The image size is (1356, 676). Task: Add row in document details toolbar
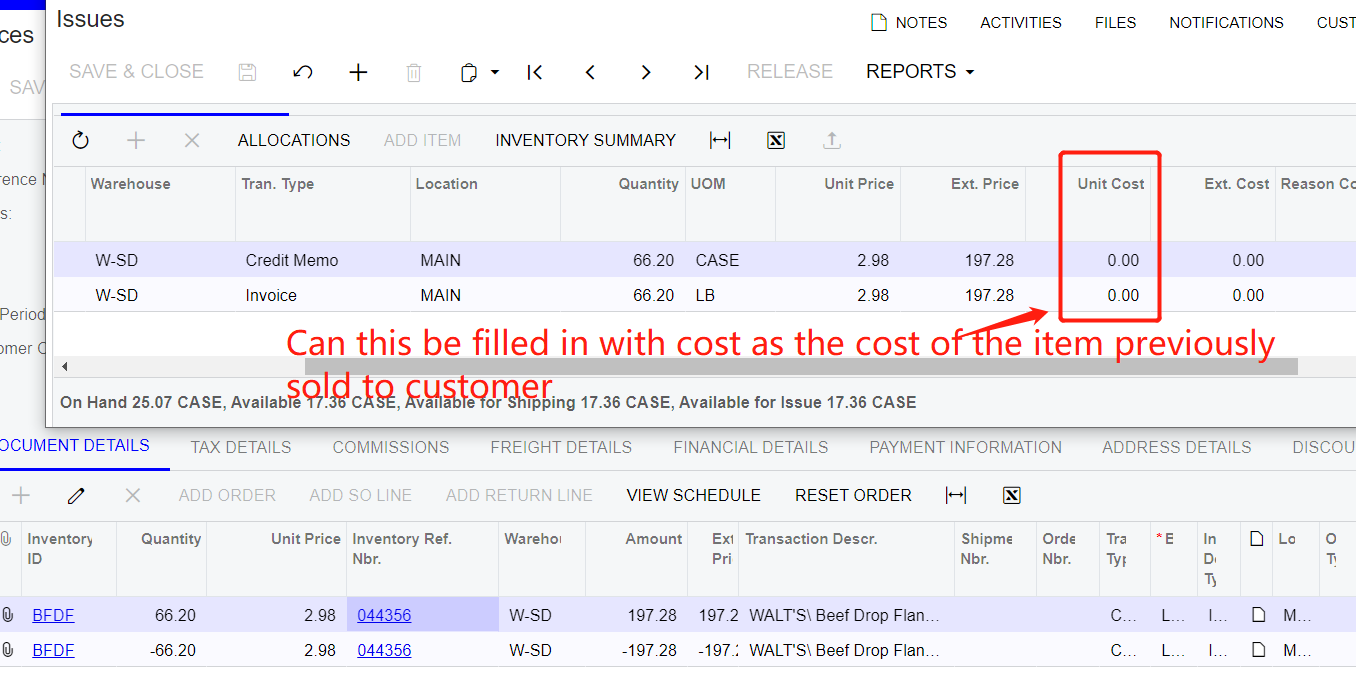[21, 496]
